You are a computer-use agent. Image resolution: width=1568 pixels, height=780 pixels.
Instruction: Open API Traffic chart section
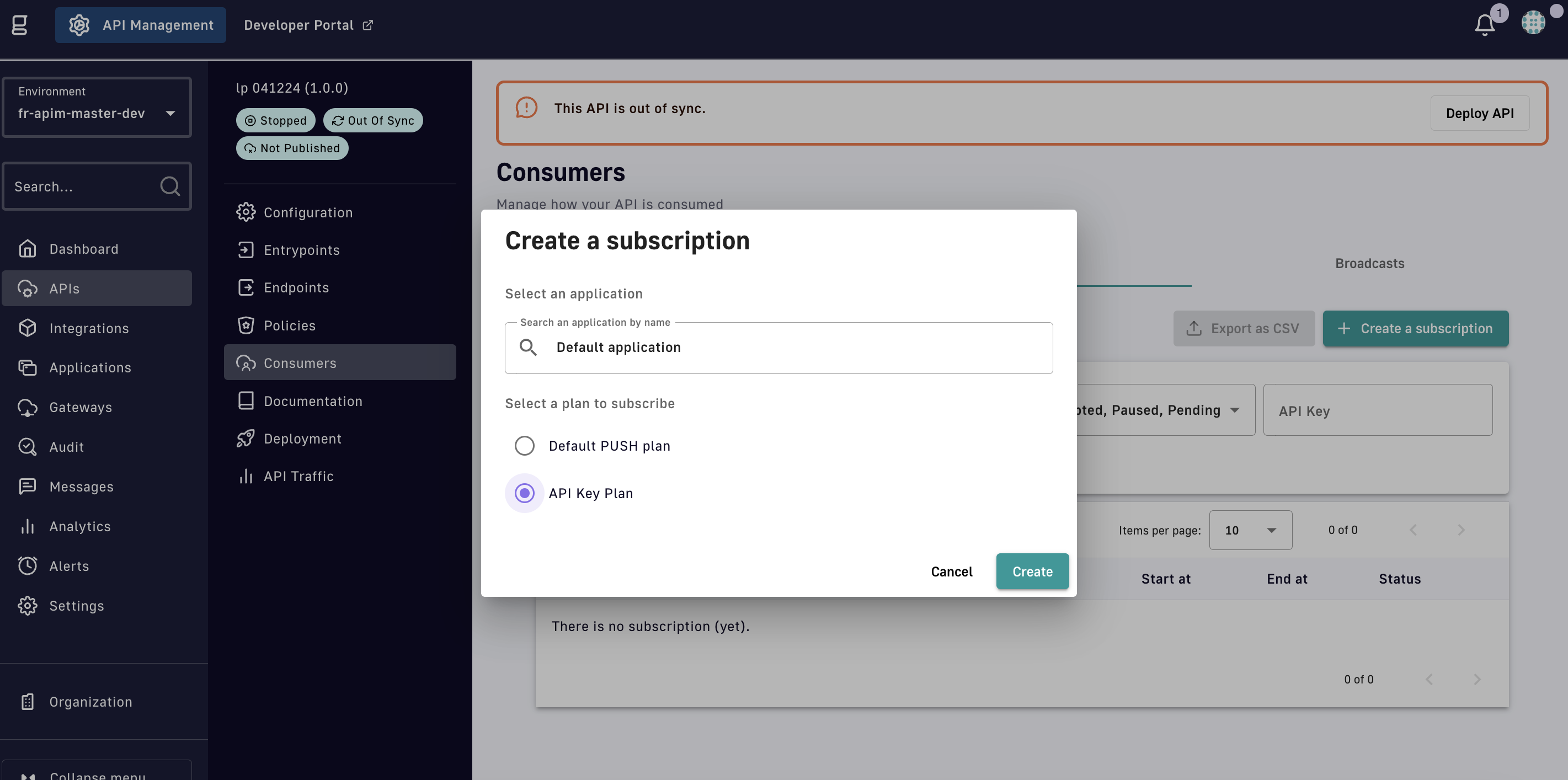tap(246, 477)
